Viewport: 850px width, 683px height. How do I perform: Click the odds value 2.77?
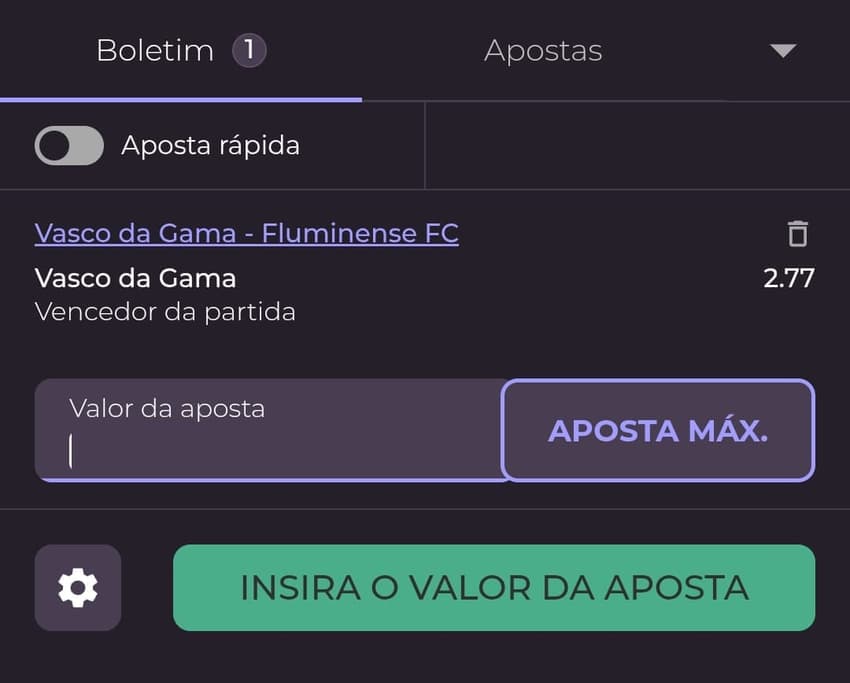click(x=788, y=278)
